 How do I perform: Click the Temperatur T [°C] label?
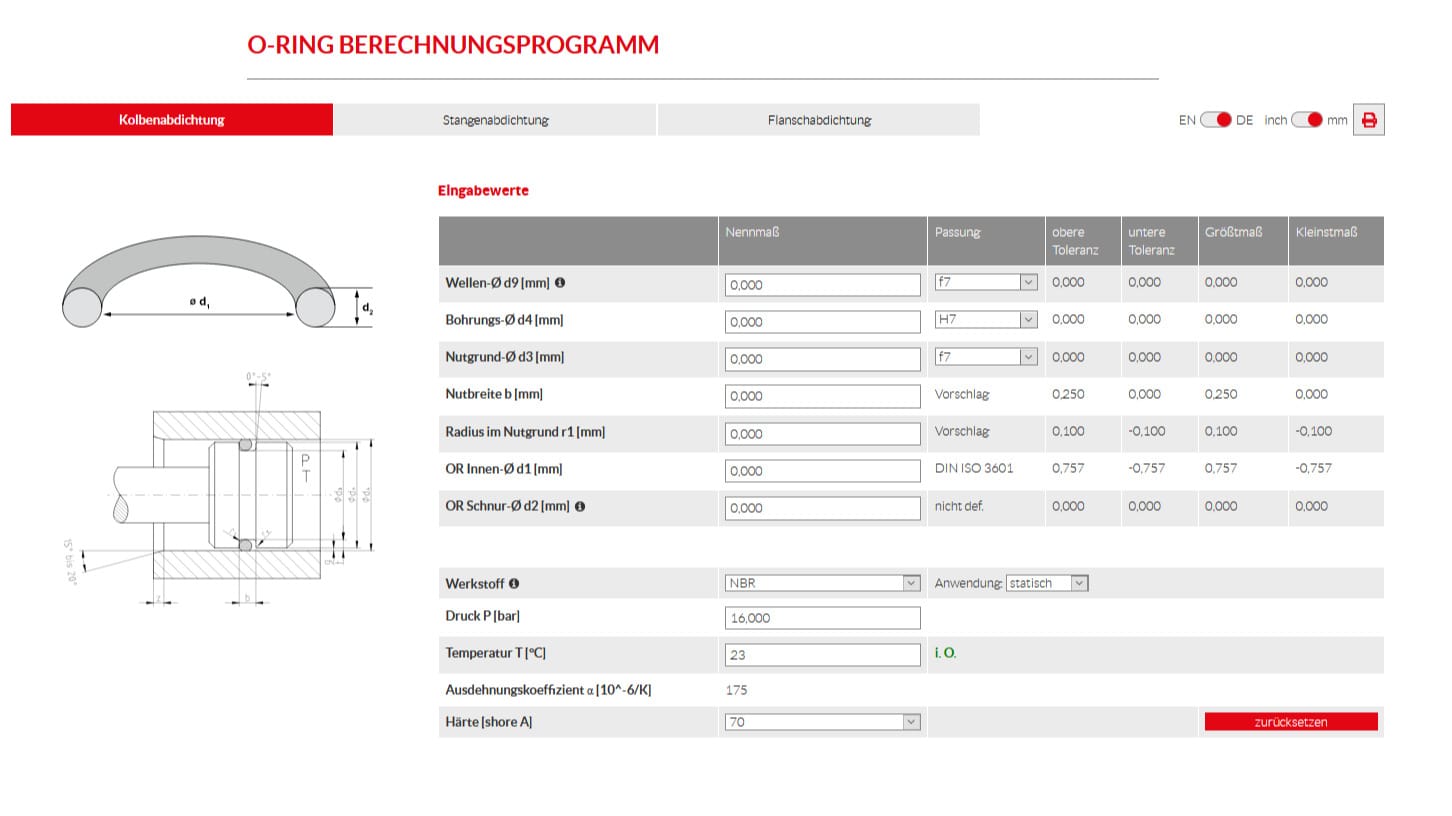496,653
